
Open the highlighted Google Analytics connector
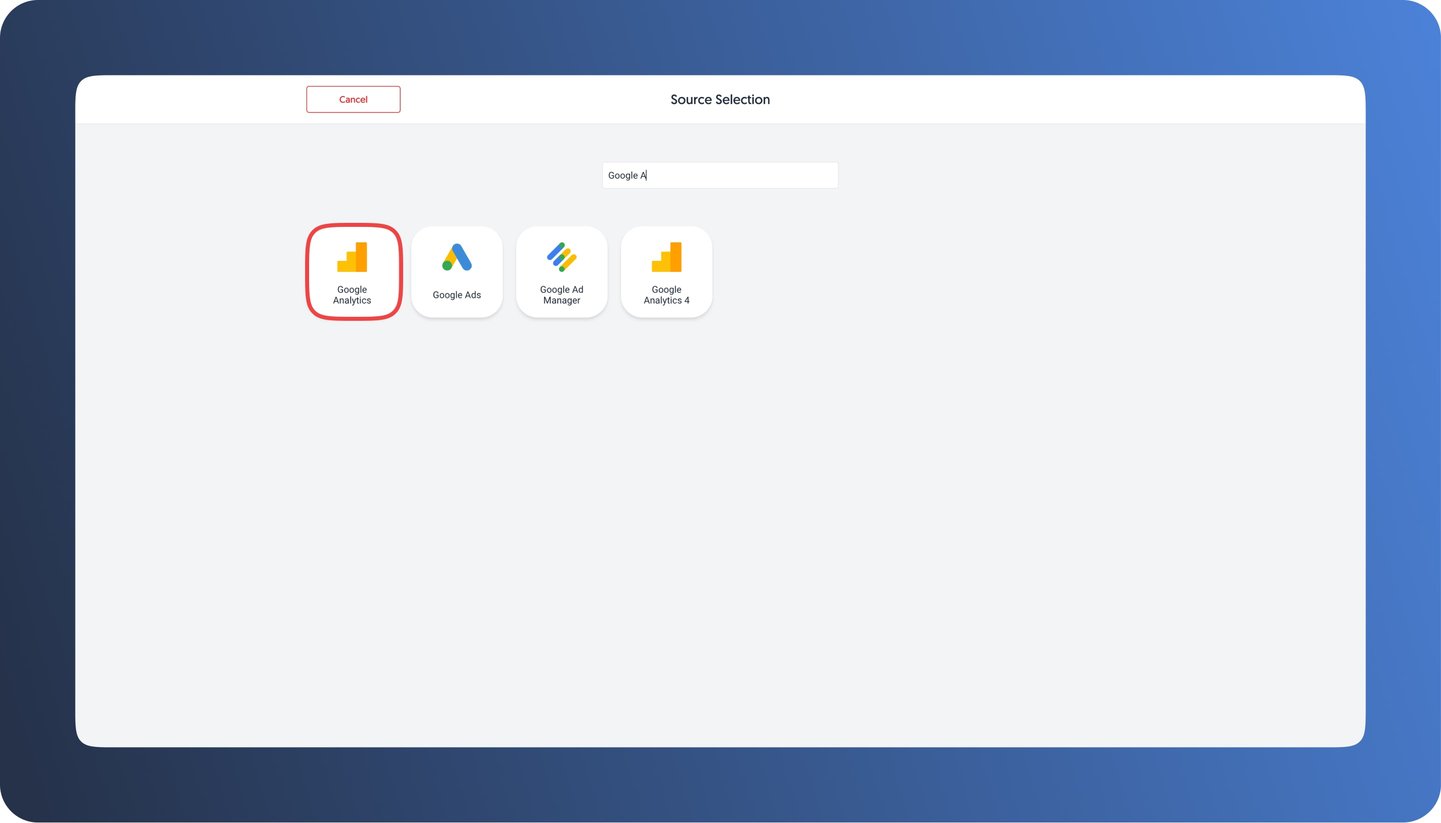click(x=352, y=270)
